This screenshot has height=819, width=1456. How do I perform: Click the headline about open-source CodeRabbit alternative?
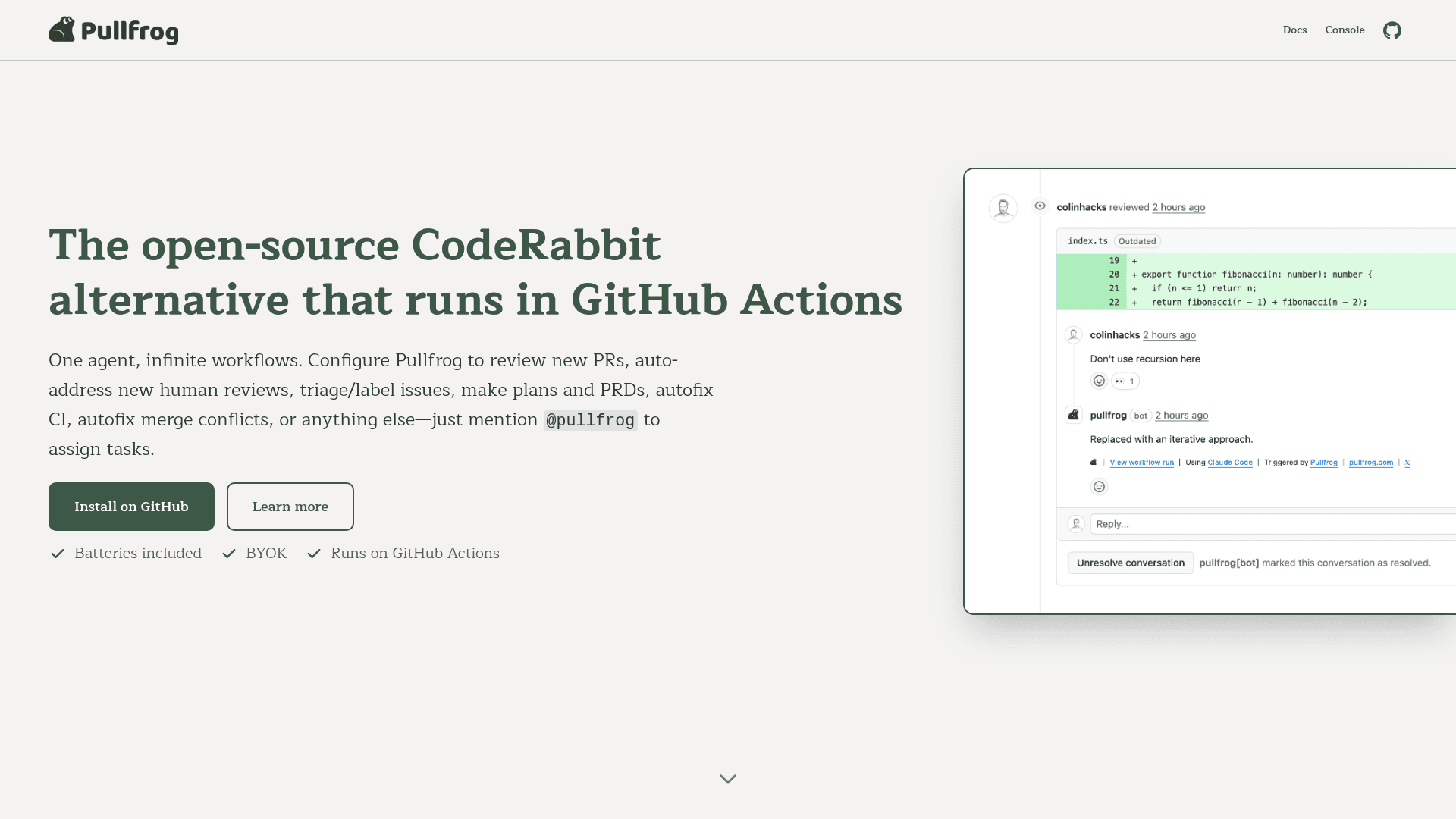(x=475, y=272)
